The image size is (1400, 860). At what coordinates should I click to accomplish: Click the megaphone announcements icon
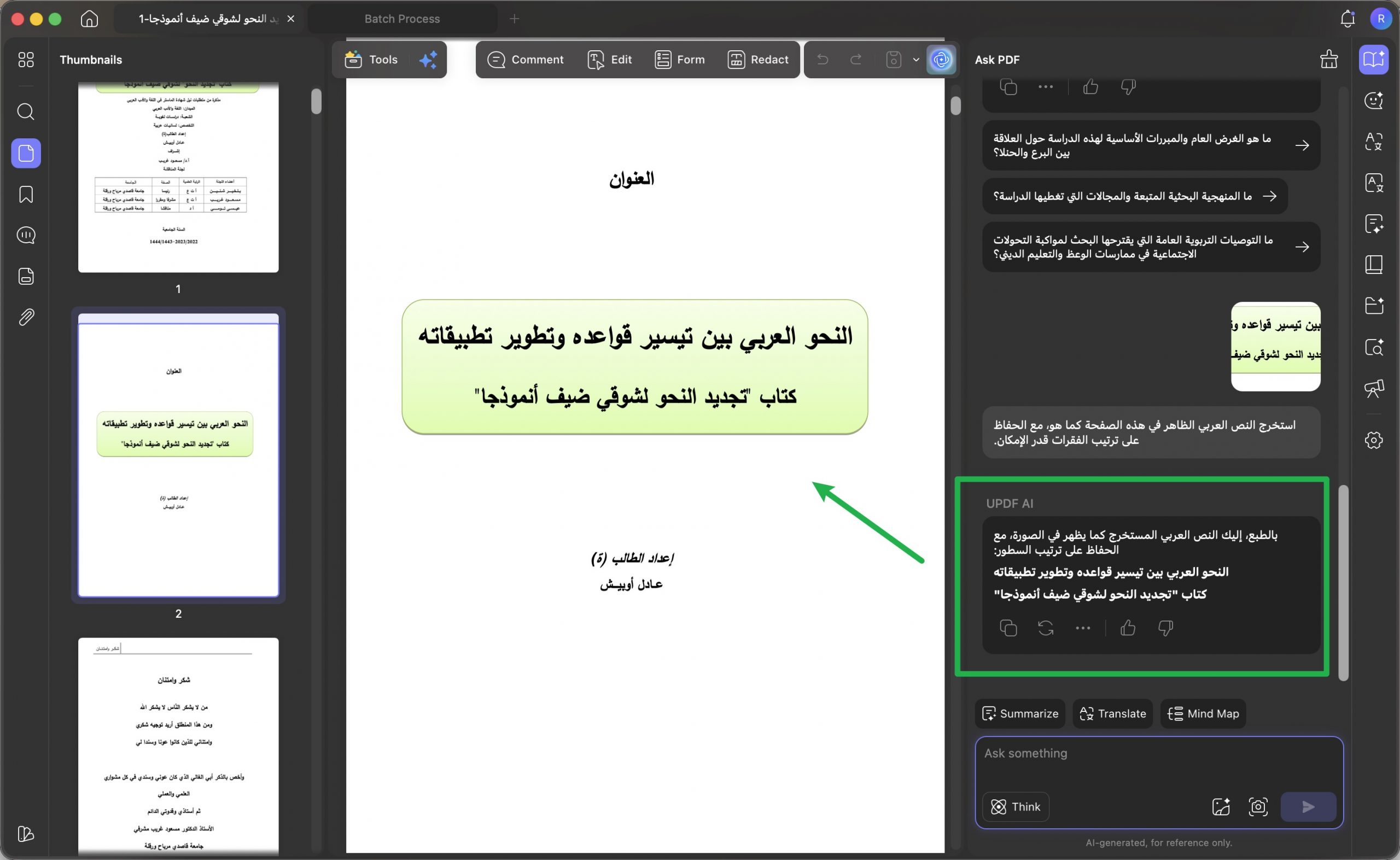(x=1374, y=389)
